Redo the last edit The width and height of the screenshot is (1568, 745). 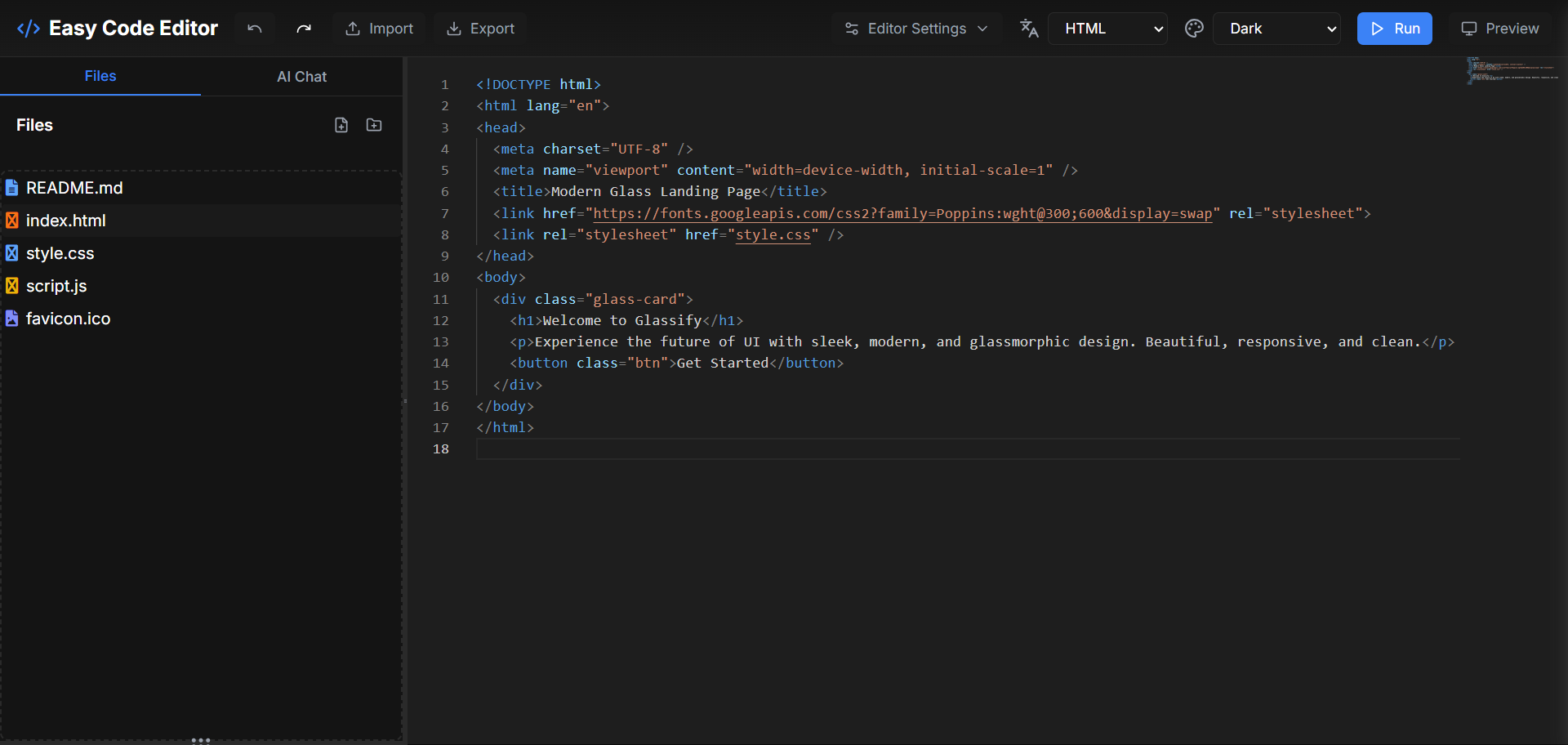point(304,29)
